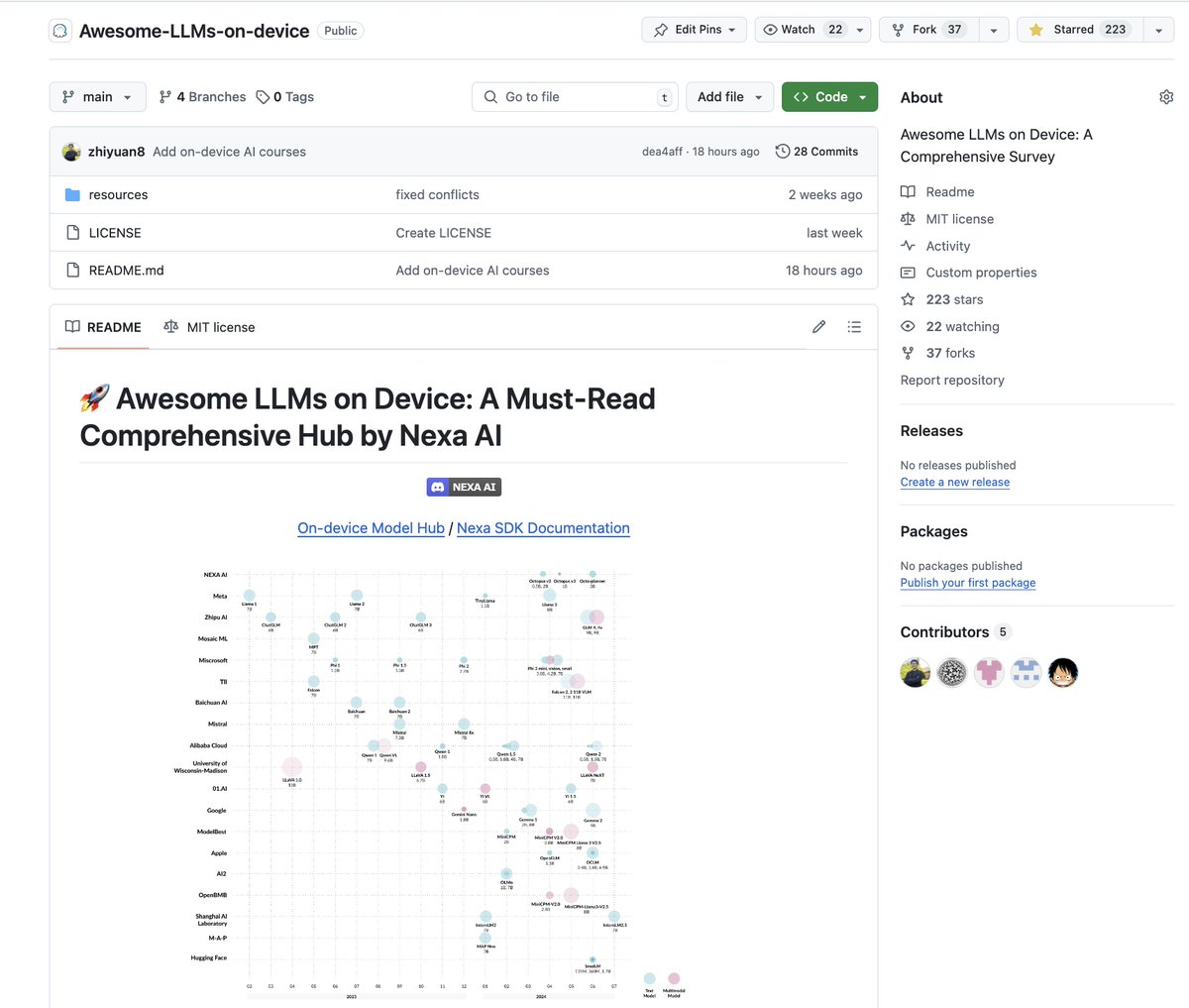Switch to the README tab
The width and height of the screenshot is (1189, 1008).
click(103, 327)
